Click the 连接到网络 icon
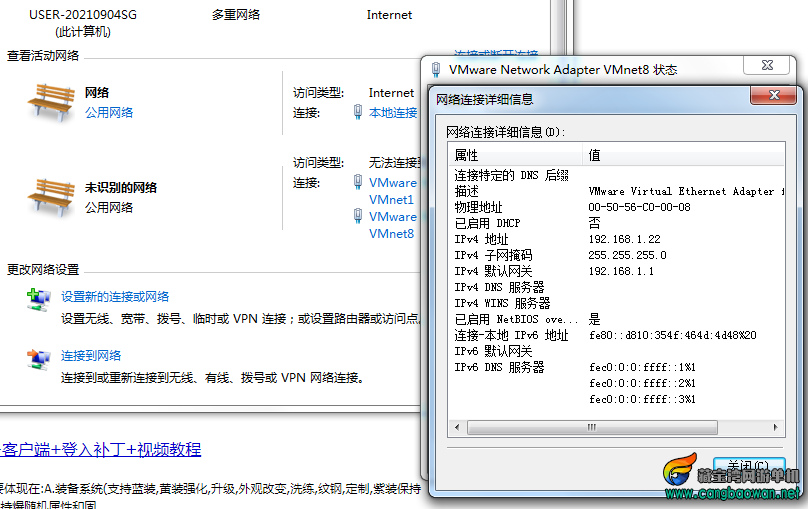 [x=38, y=359]
